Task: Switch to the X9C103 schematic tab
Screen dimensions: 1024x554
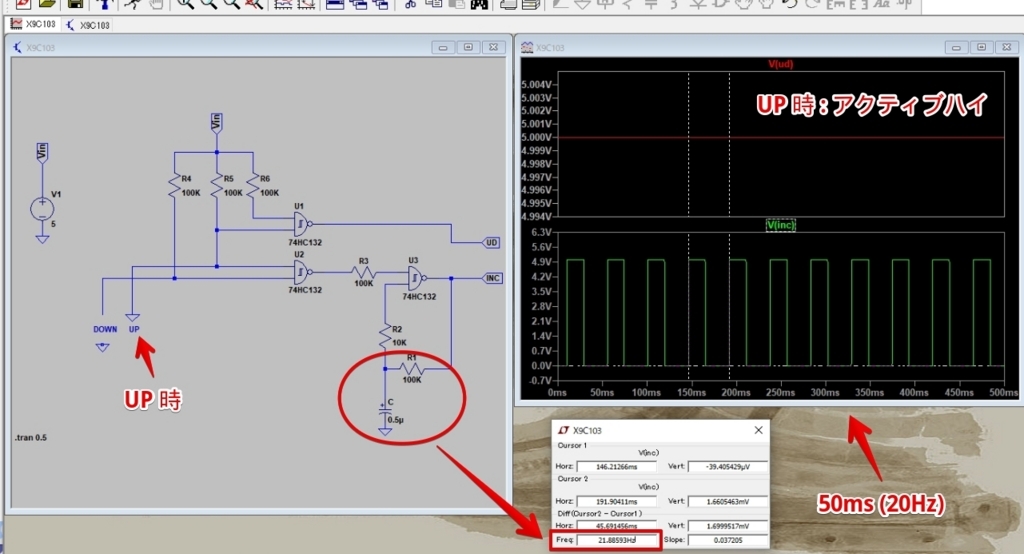Action: (88, 25)
